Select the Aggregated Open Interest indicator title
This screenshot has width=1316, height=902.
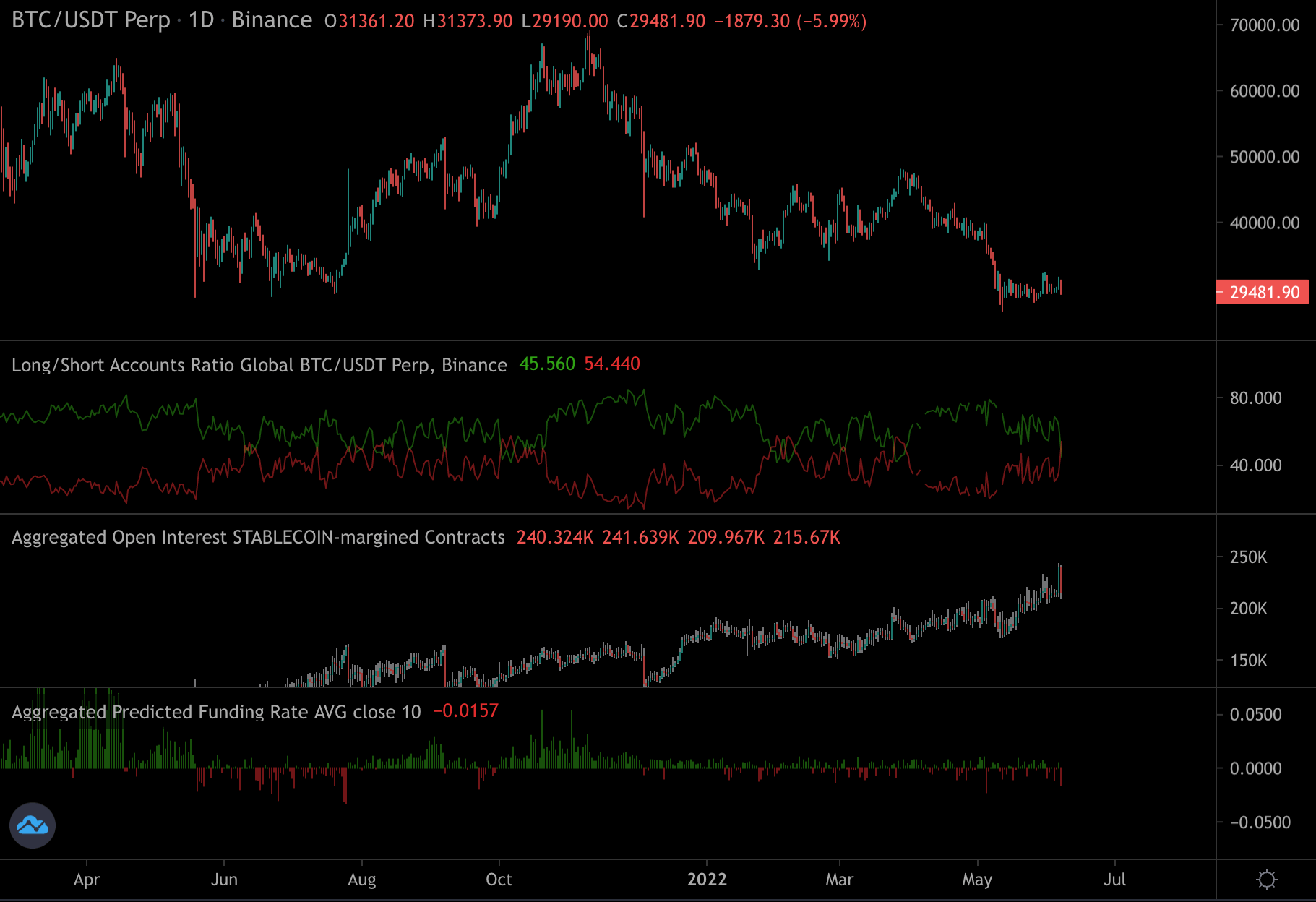tap(258, 537)
